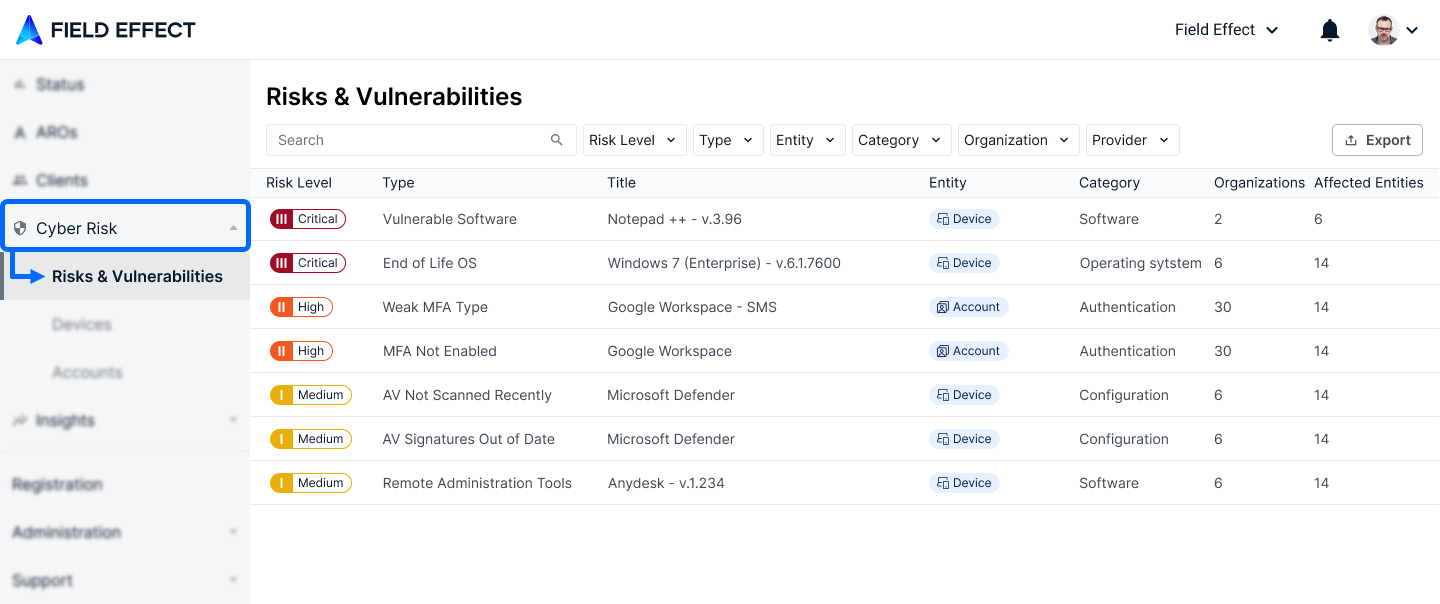Click the AROs sidebar icon
This screenshot has height=604, width=1440.
click(x=20, y=132)
